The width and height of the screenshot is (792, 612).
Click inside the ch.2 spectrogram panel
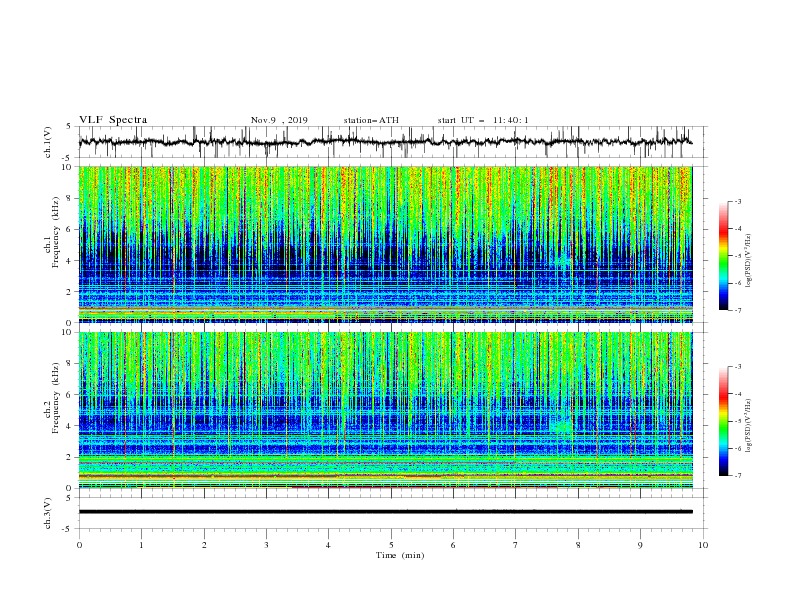coord(386,410)
